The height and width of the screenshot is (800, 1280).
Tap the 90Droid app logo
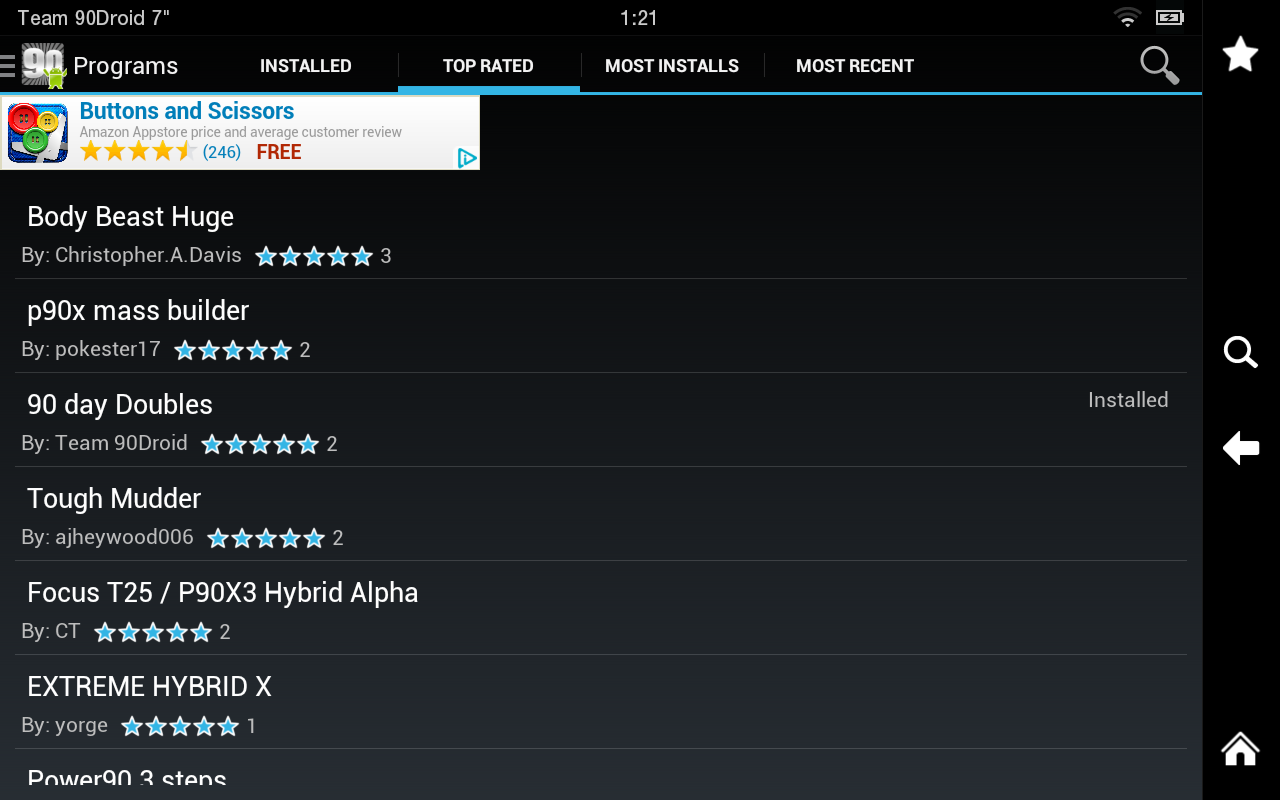[x=44, y=65]
